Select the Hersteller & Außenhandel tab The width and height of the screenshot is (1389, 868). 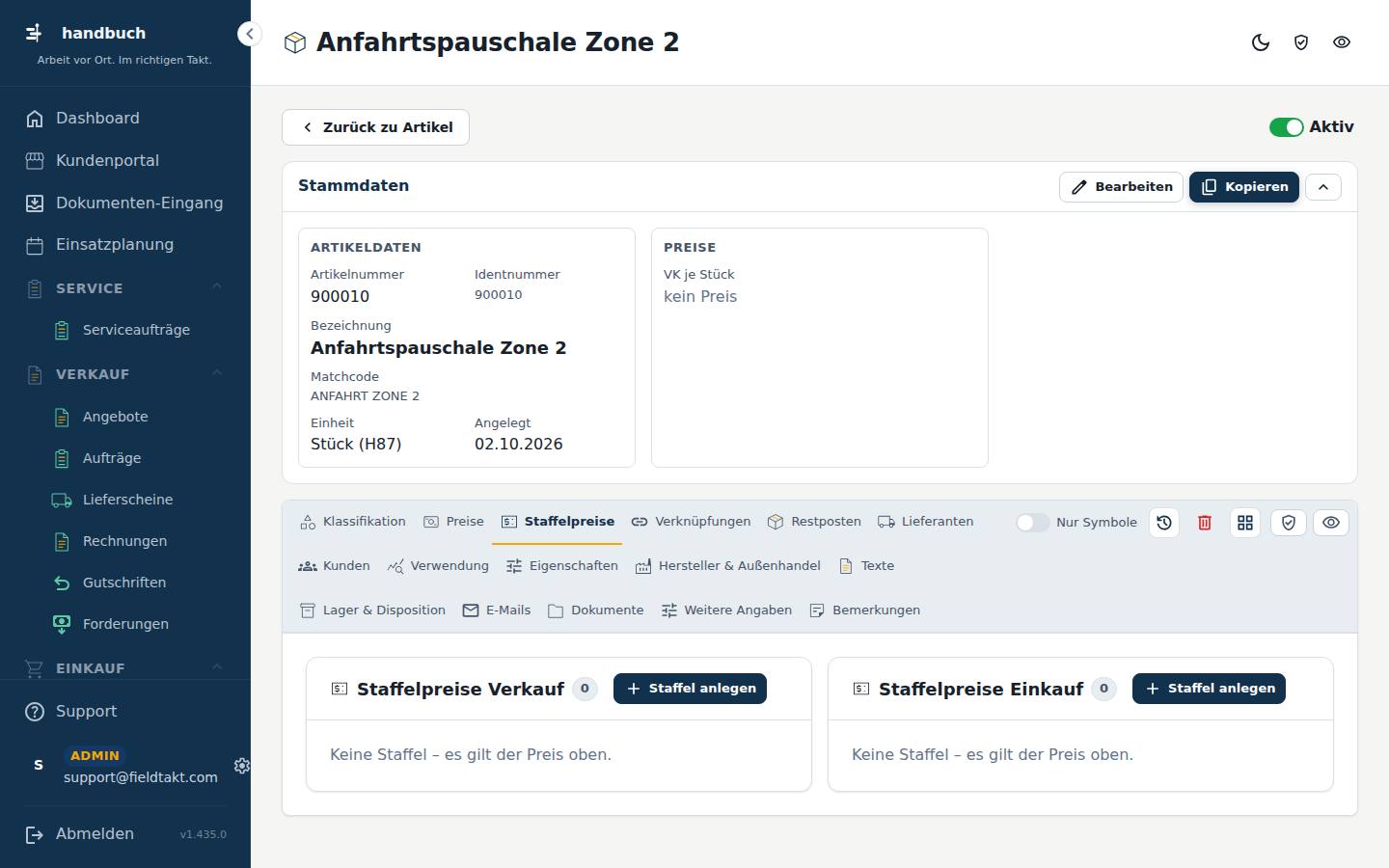pyautogui.click(x=728, y=566)
